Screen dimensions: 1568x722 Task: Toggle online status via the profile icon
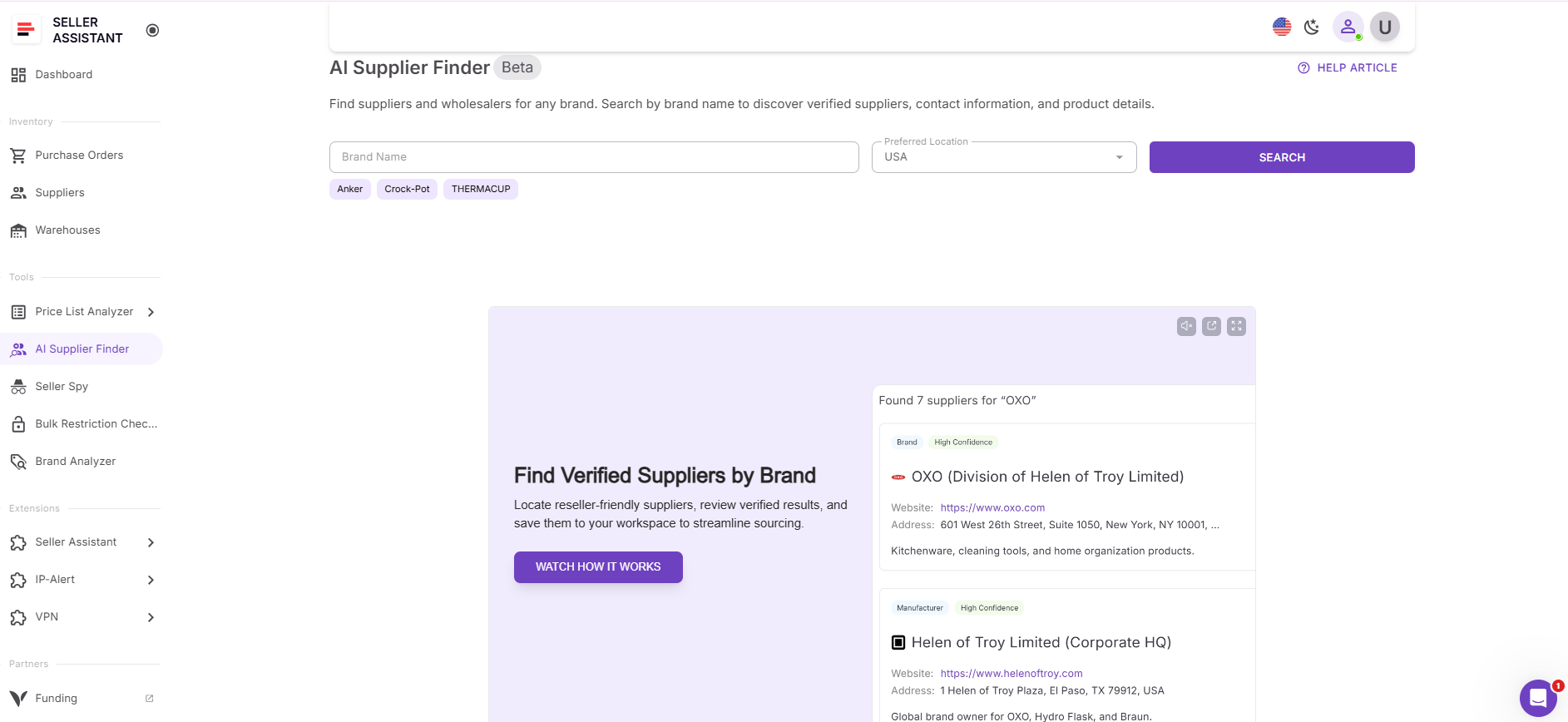point(1348,27)
